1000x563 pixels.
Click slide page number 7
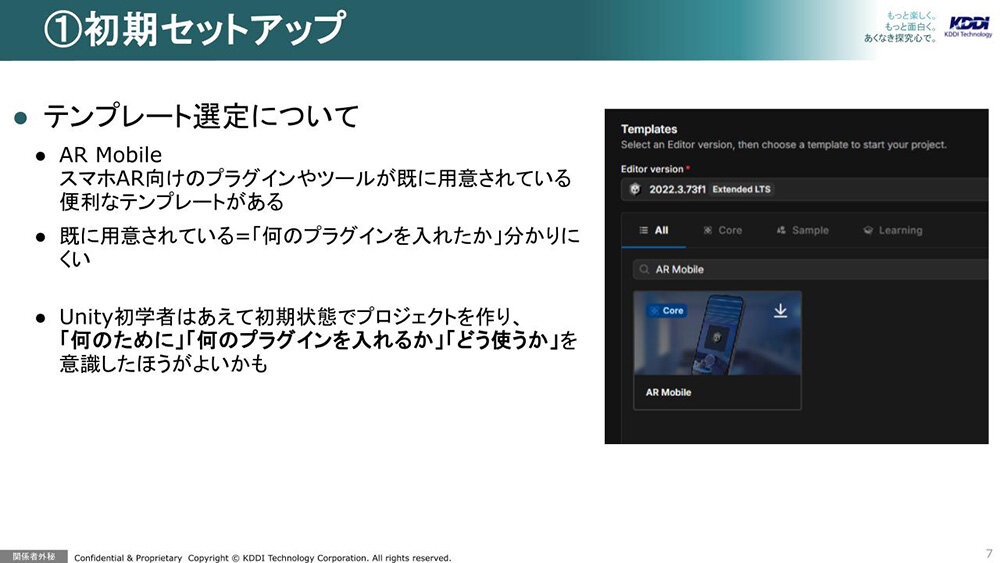tap(988, 553)
